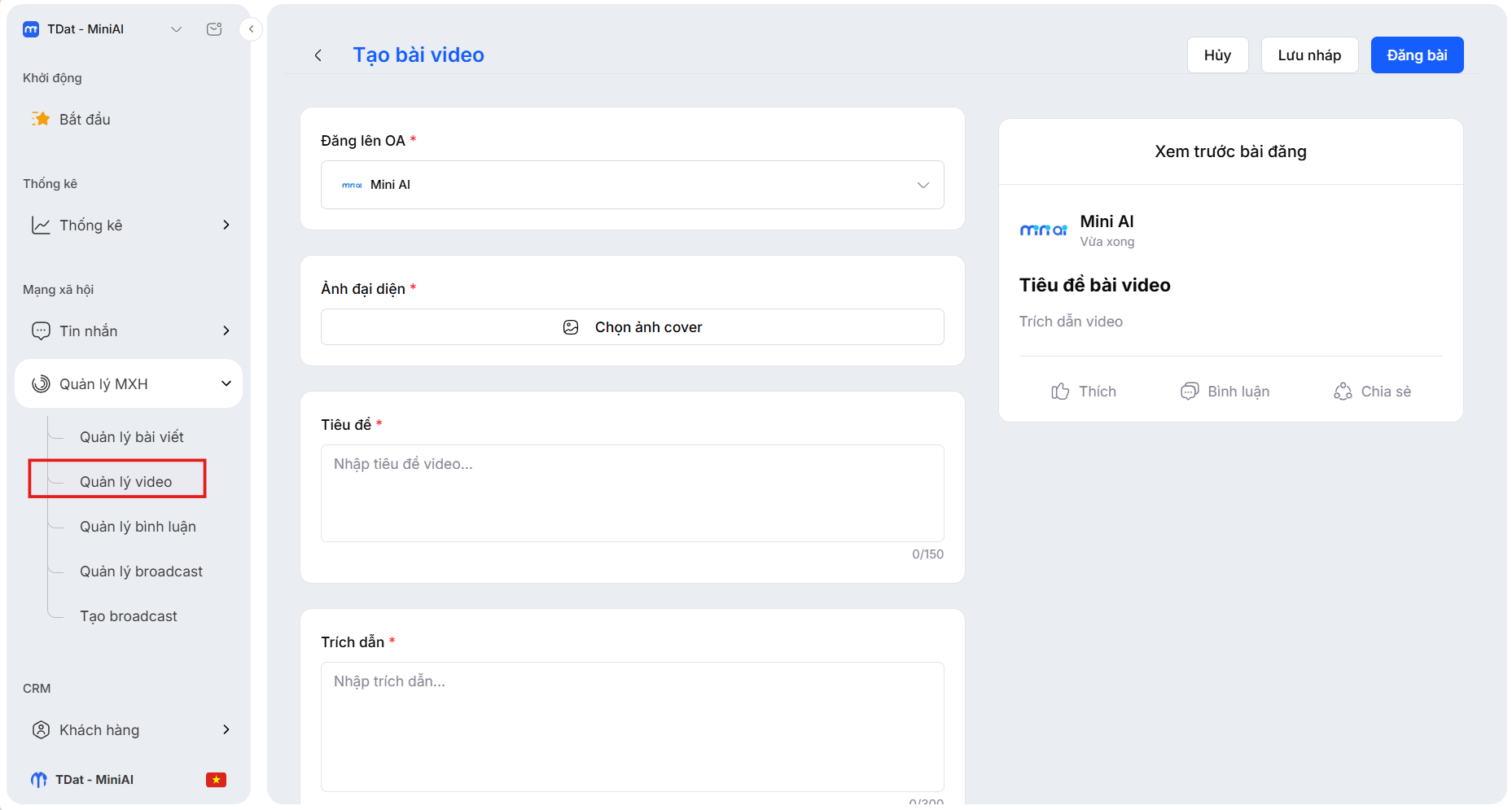Focus the Tiêu đề video title field
Image resolution: width=1512 pixels, height=810 pixels.
tap(633, 493)
